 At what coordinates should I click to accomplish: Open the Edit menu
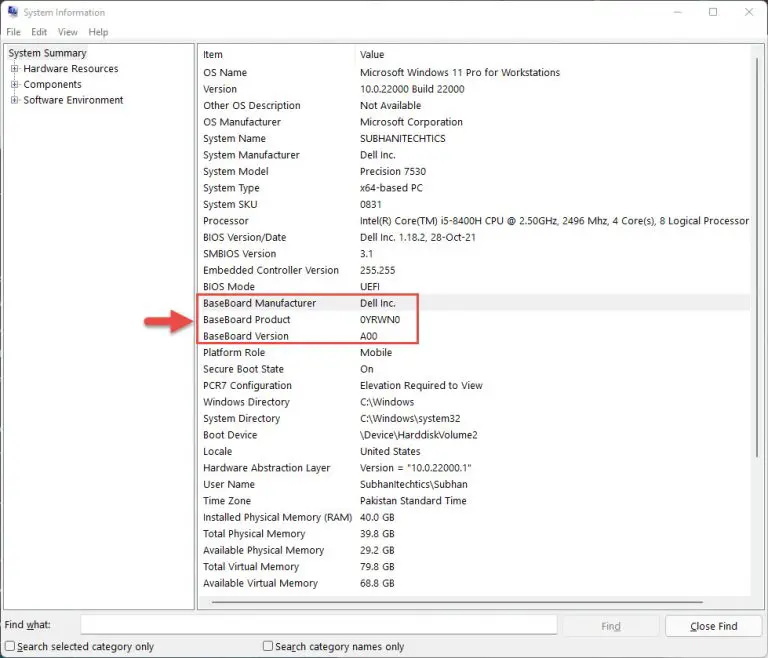(39, 32)
